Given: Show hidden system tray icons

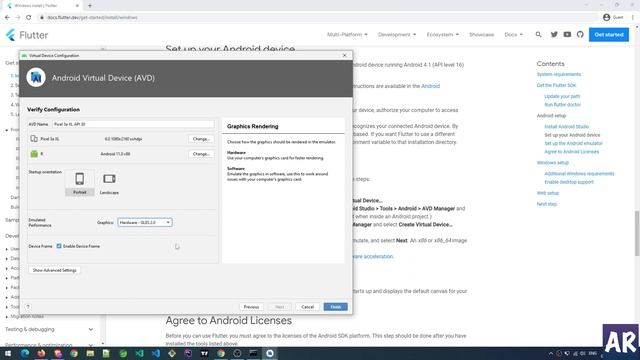Looking at the screenshot, I should coord(551,353).
